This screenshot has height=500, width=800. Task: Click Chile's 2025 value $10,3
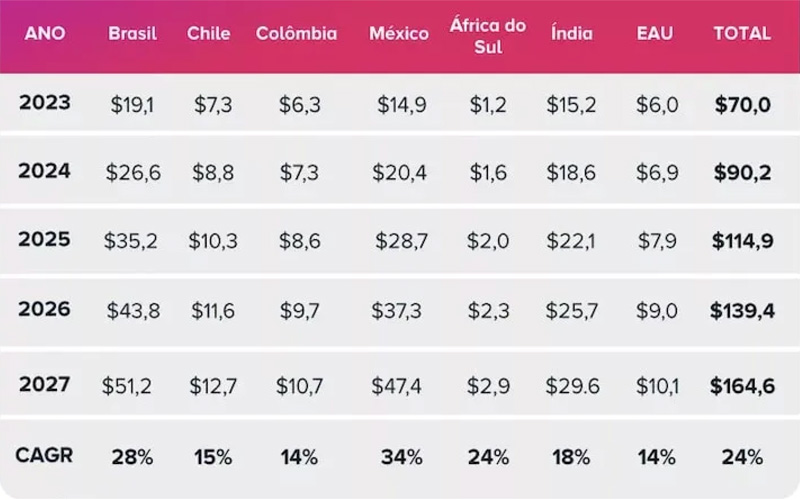point(213,241)
